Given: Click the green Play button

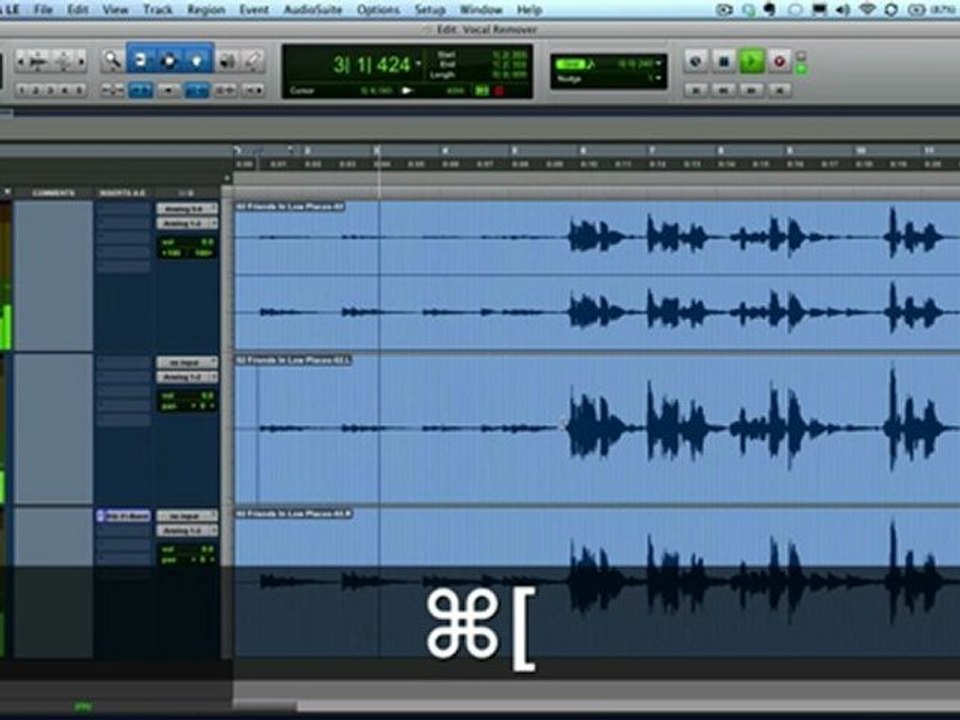Looking at the screenshot, I should tap(751, 61).
